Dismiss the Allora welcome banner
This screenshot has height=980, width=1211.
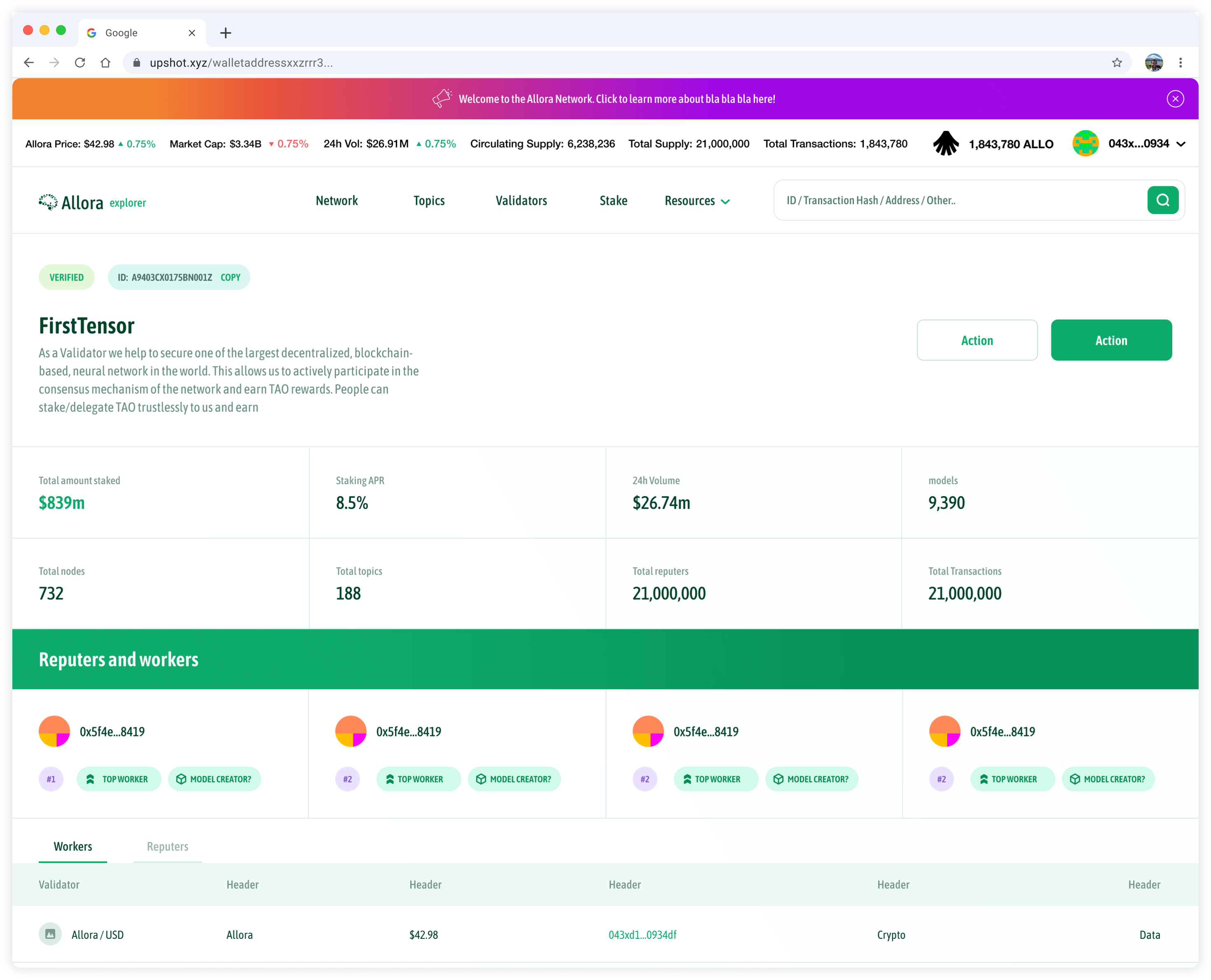[x=1176, y=99]
